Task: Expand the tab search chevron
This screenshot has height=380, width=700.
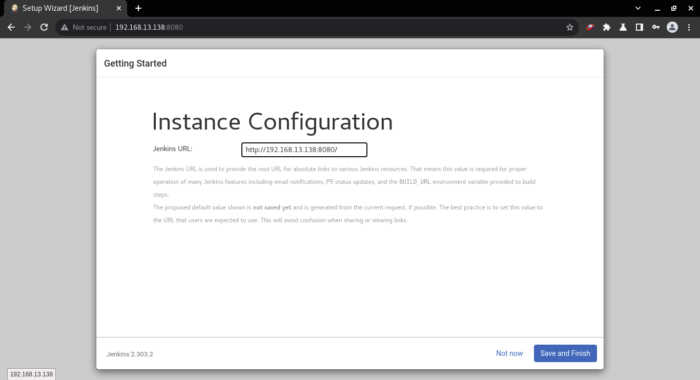Action: (638, 8)
